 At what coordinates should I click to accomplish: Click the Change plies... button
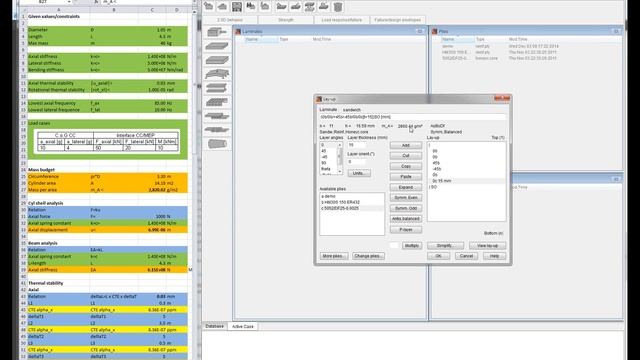click(x=368, y=256)
